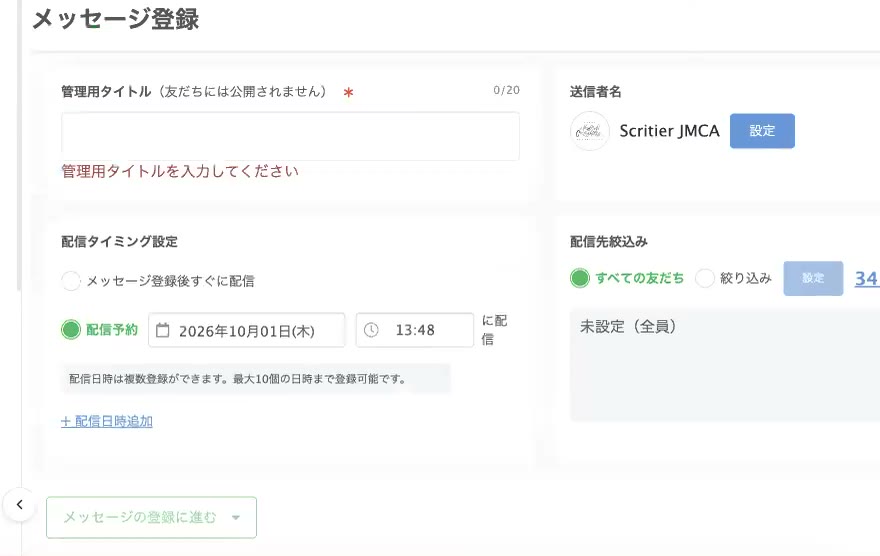Open the date picker showing 2026年10月01日(木)
This screenshot has height=556, width=880.
click(246, 330)
